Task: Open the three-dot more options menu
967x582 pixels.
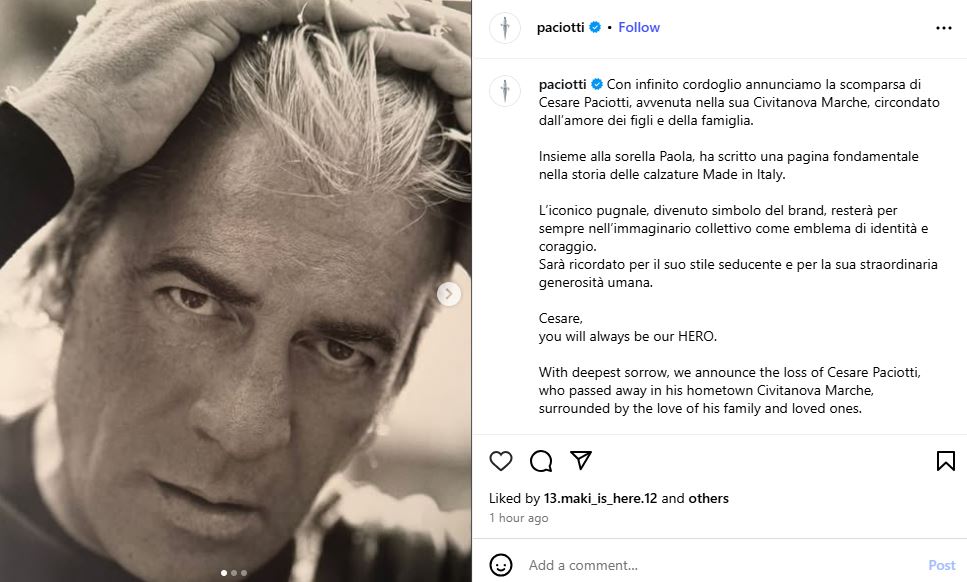Action: pos(944,28)
